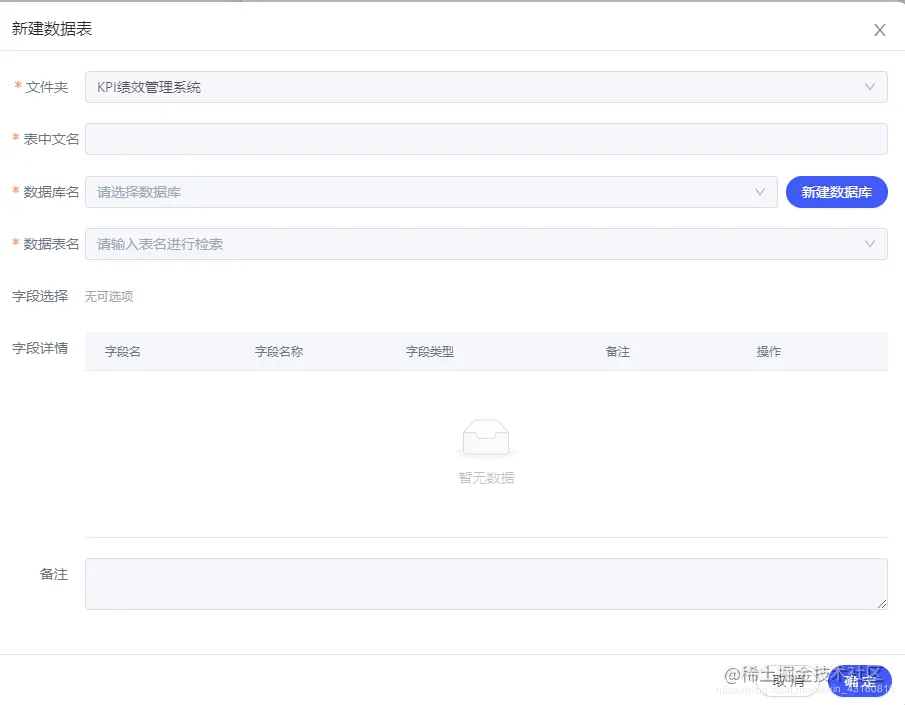Click the 操作 column header
The width and height of the screenshot is (905, 705).
click(x=767, y=351)
